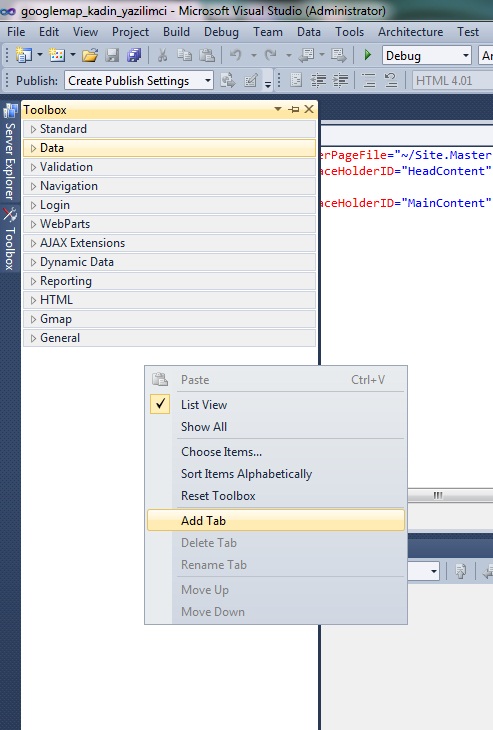The image size is (493, 730).
Task: Select Show All in context menu
Action: click(276, 427)
